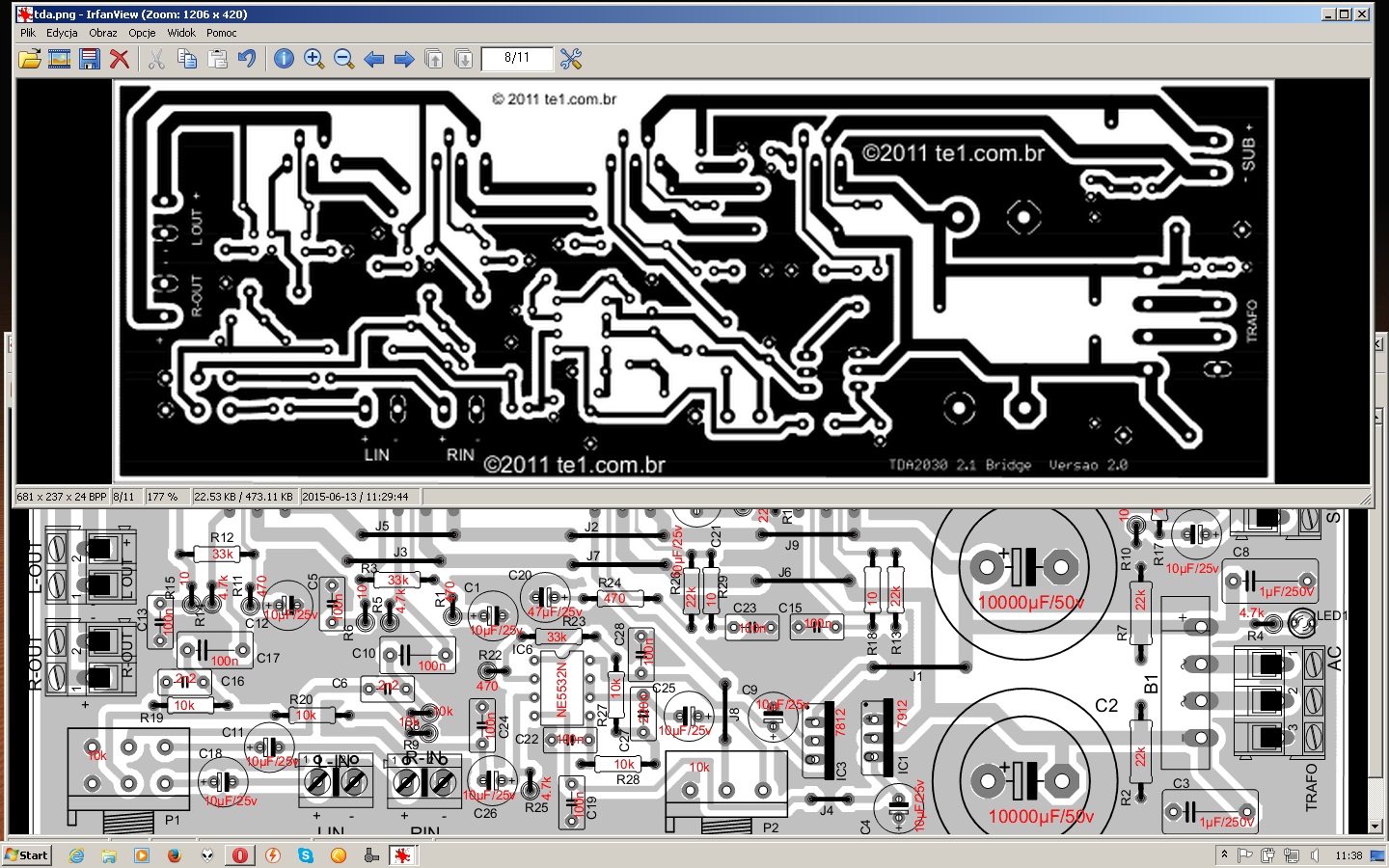Go to next image with right arrow
This screenshot has height=868, width=1389.
tap(404, 59)
